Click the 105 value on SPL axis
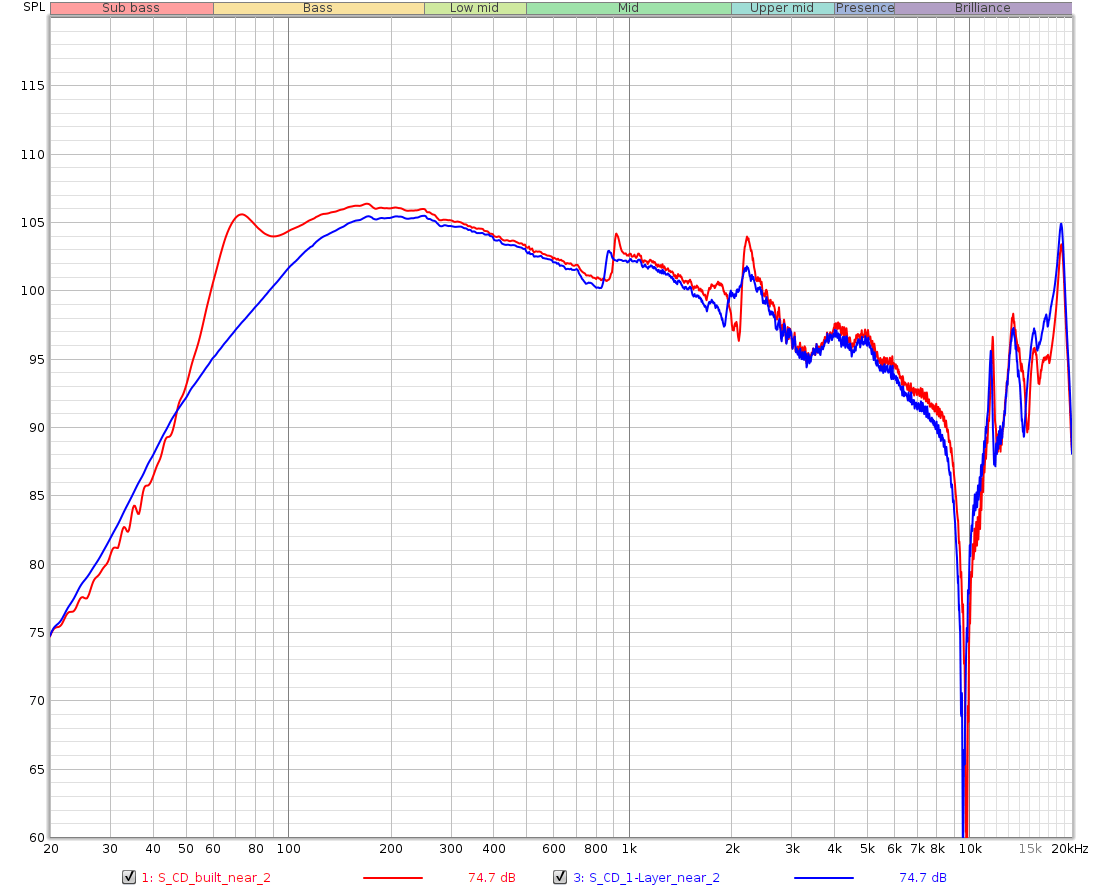Screen dimensions: 1097x892 [x=32, y=222]
